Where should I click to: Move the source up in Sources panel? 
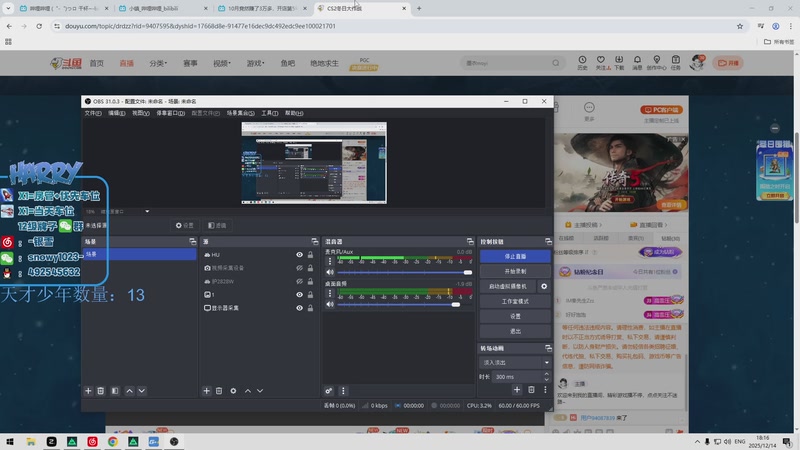coord(248,391)
